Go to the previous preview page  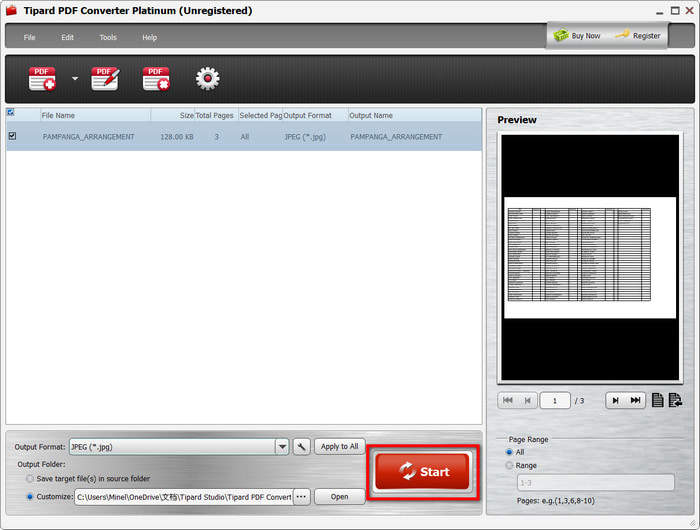point(527,401)
